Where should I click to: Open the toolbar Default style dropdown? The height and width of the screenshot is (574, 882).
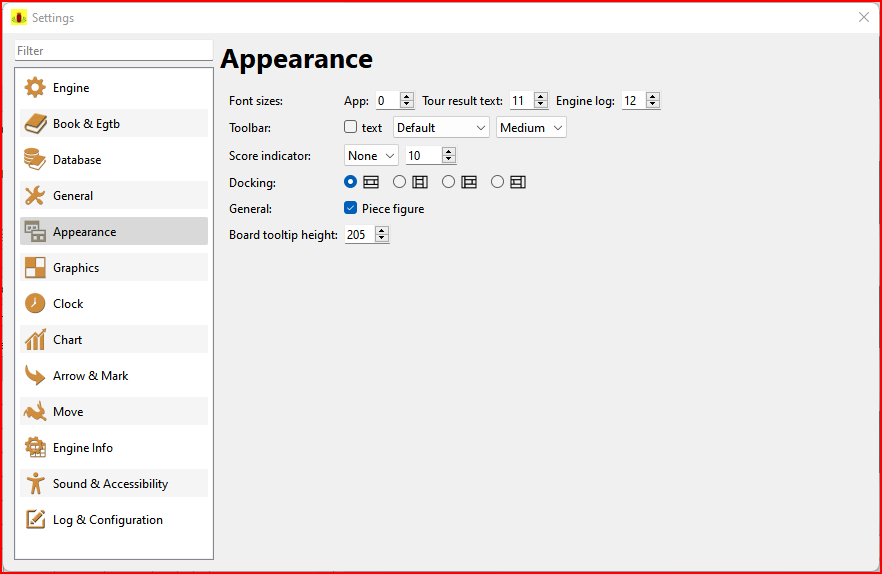pyautogui.click(x=441, y=128)
